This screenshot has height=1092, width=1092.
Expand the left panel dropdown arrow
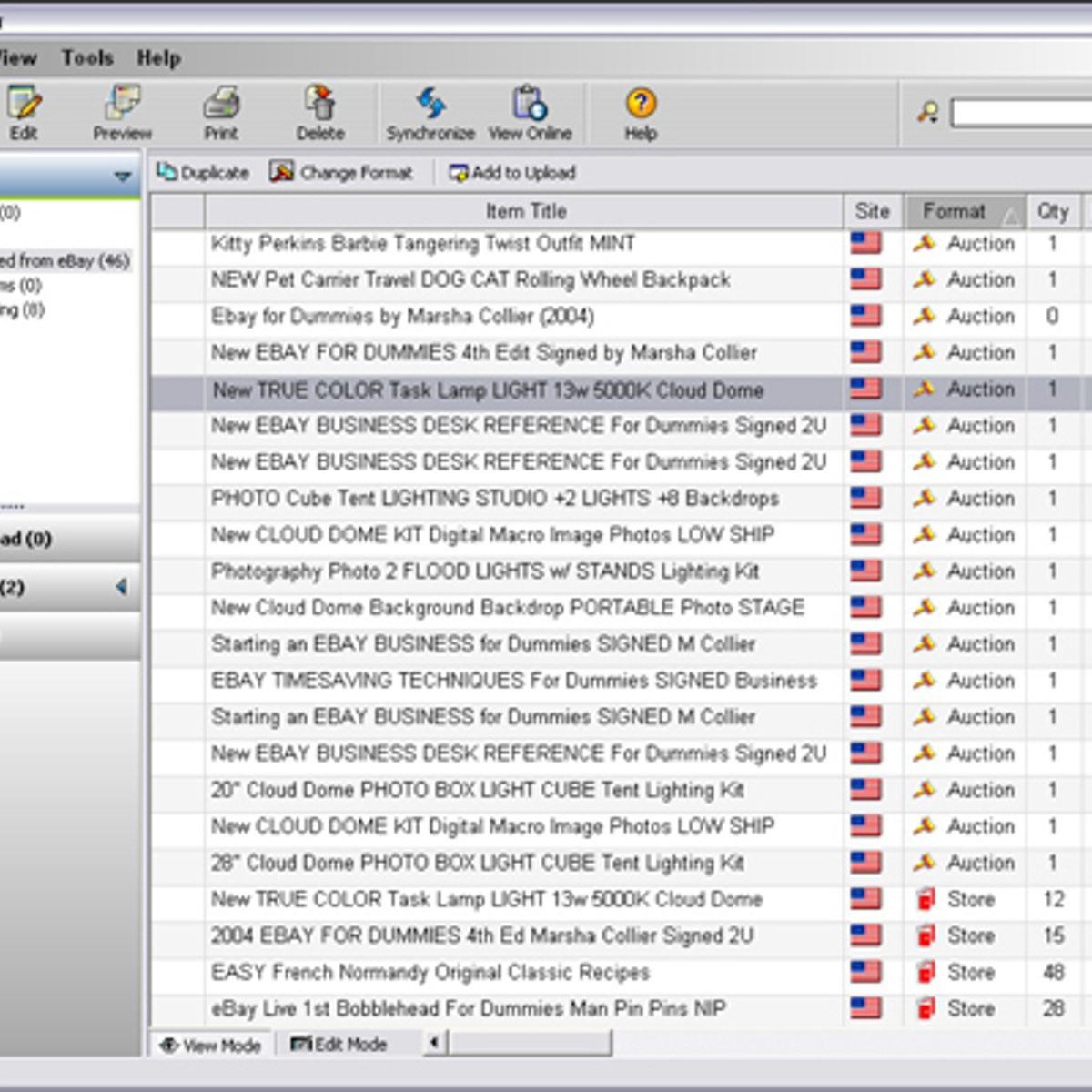pos(122,176)
